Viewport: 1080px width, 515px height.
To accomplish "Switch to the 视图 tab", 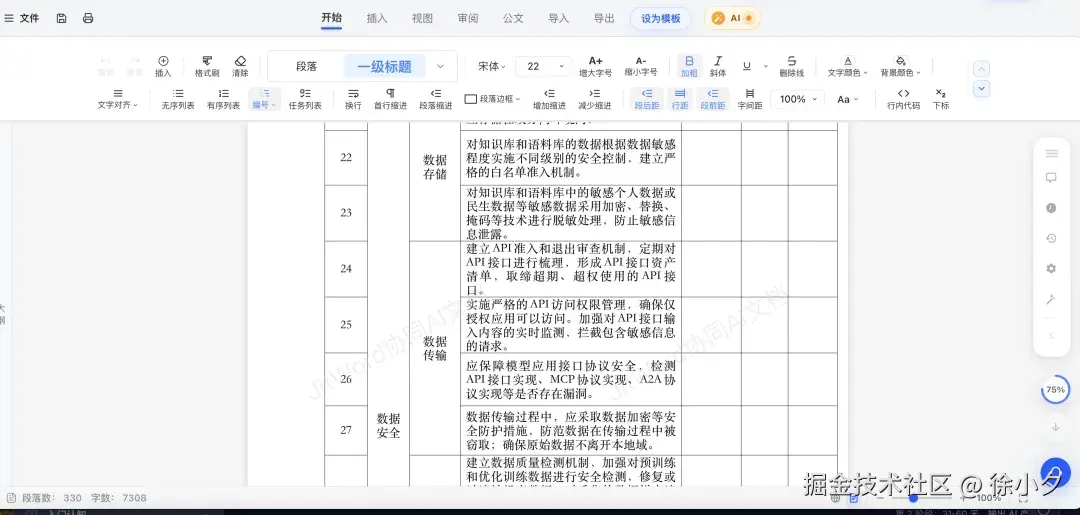I will click(422, 19).
